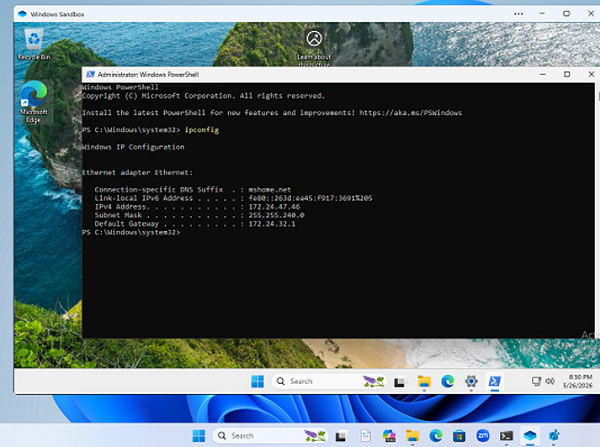Click the Search box in the sandbox taskbar
This screenshot has height=447, width=600.
tap(329, 381)
